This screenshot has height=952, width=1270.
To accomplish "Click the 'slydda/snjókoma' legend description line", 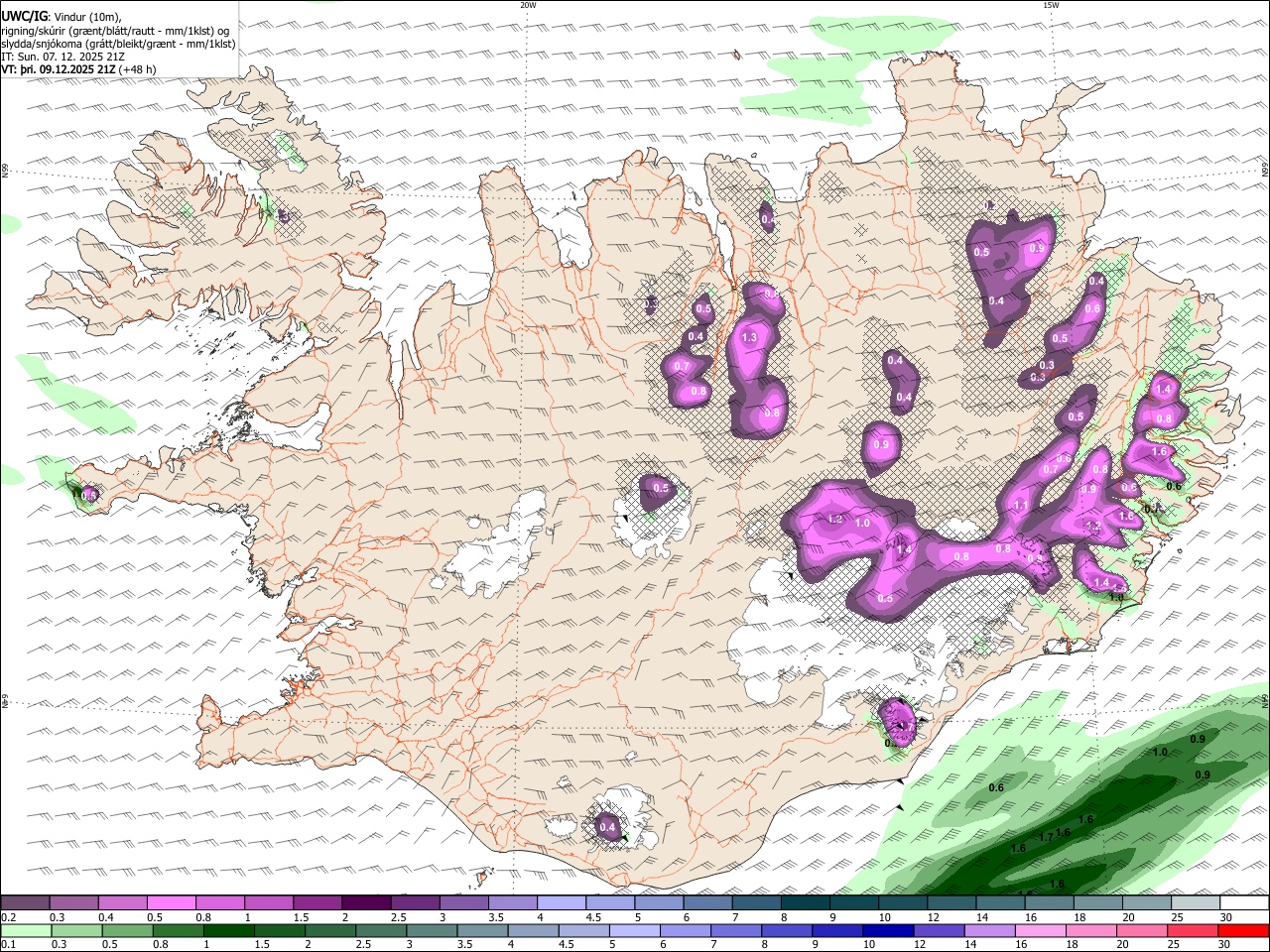I will 118,44.
